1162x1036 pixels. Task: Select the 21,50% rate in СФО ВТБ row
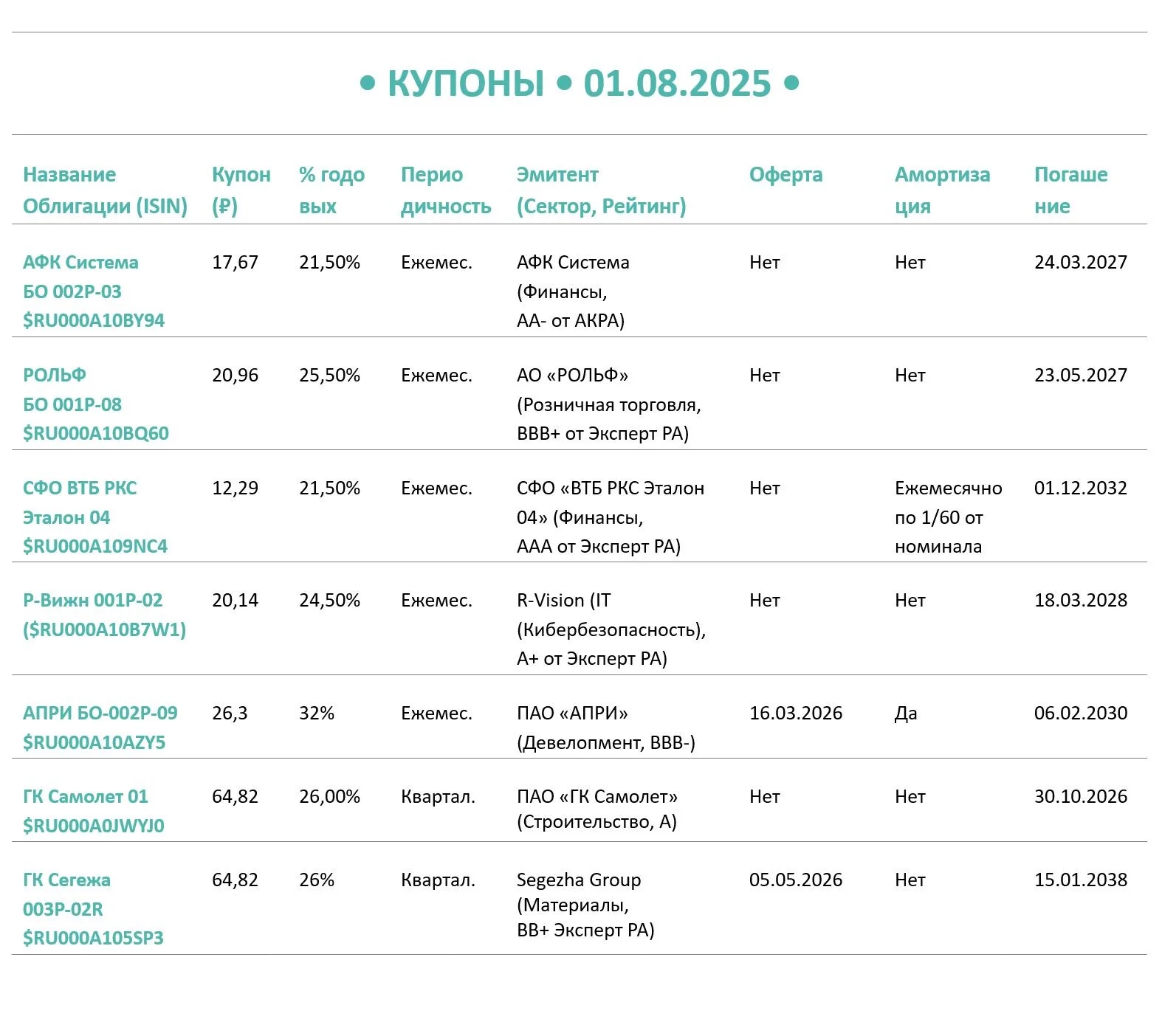coord(329,488)
